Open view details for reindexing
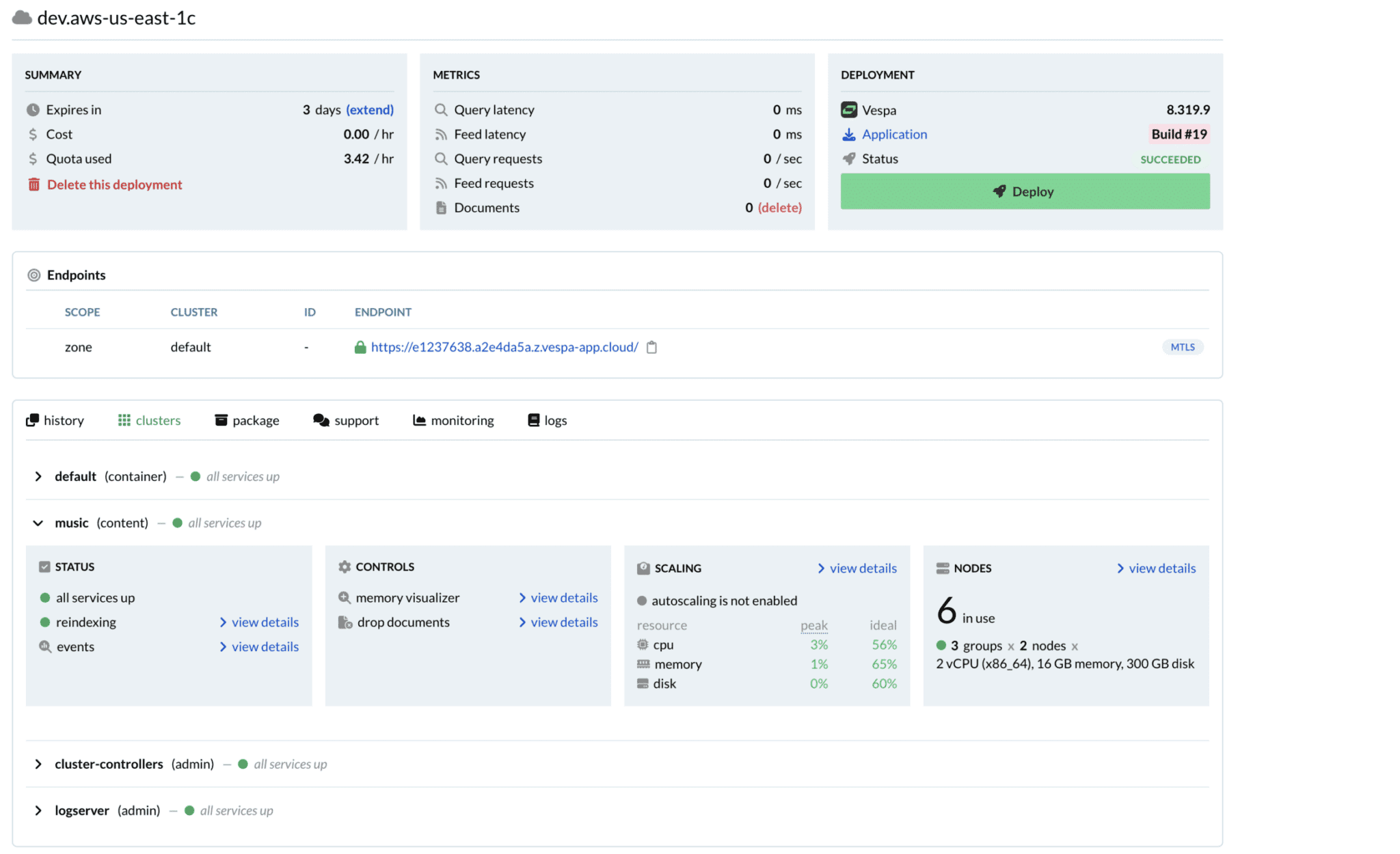 259,622
